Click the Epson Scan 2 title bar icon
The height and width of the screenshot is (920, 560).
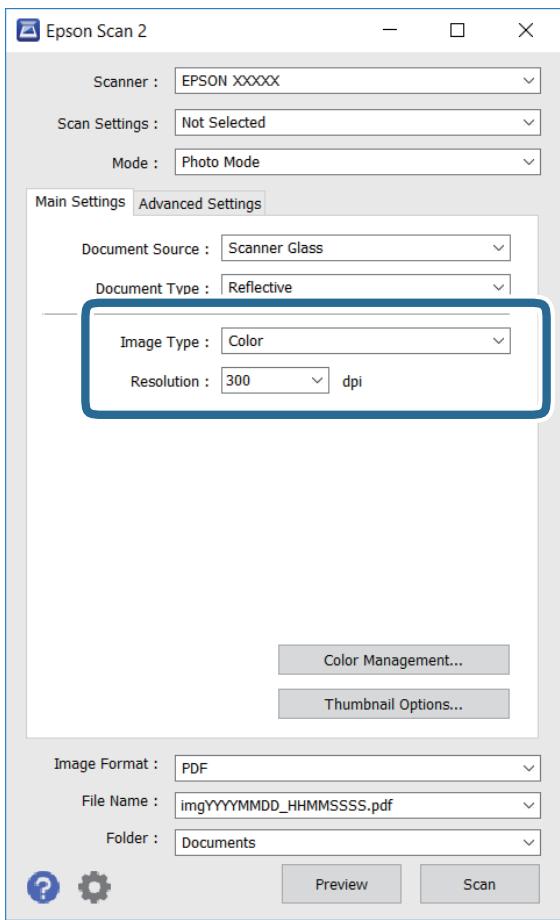pyautogui.click(x=28, y=30)
